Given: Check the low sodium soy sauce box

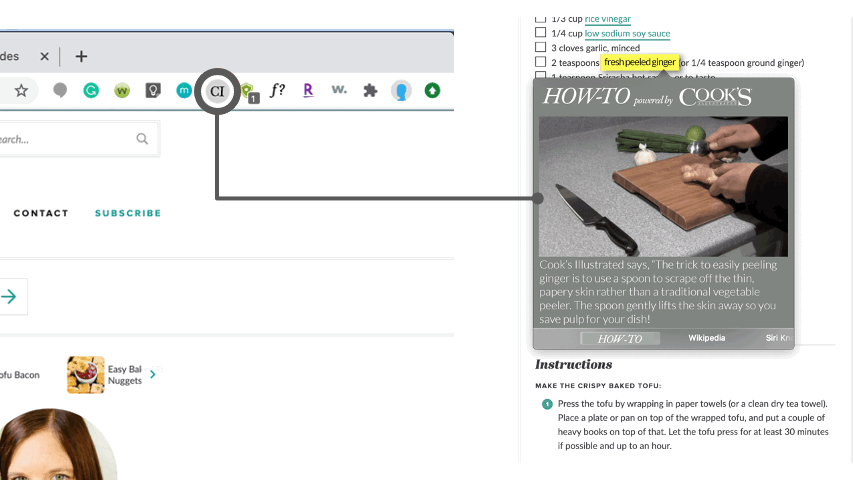Looking at the screenshot, I should [x=540, y=33].
